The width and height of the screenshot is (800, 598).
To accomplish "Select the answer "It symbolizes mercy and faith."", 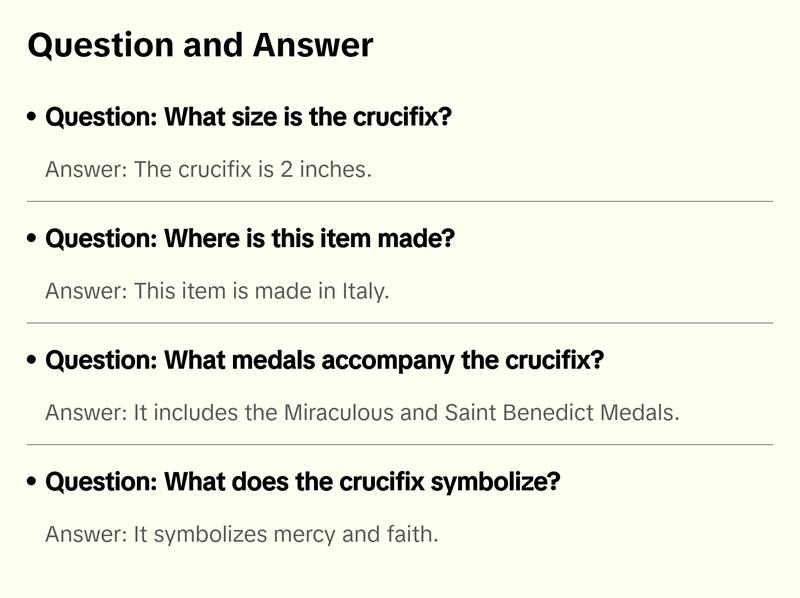I will click(241, 534).
